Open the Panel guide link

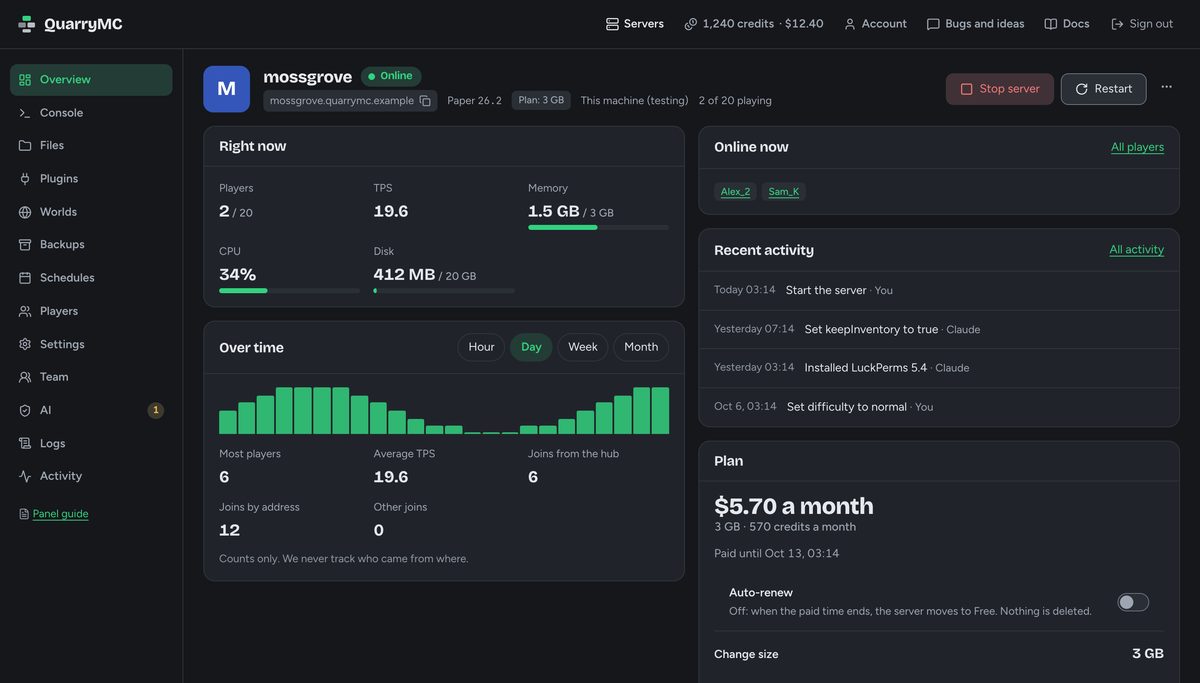60,514
